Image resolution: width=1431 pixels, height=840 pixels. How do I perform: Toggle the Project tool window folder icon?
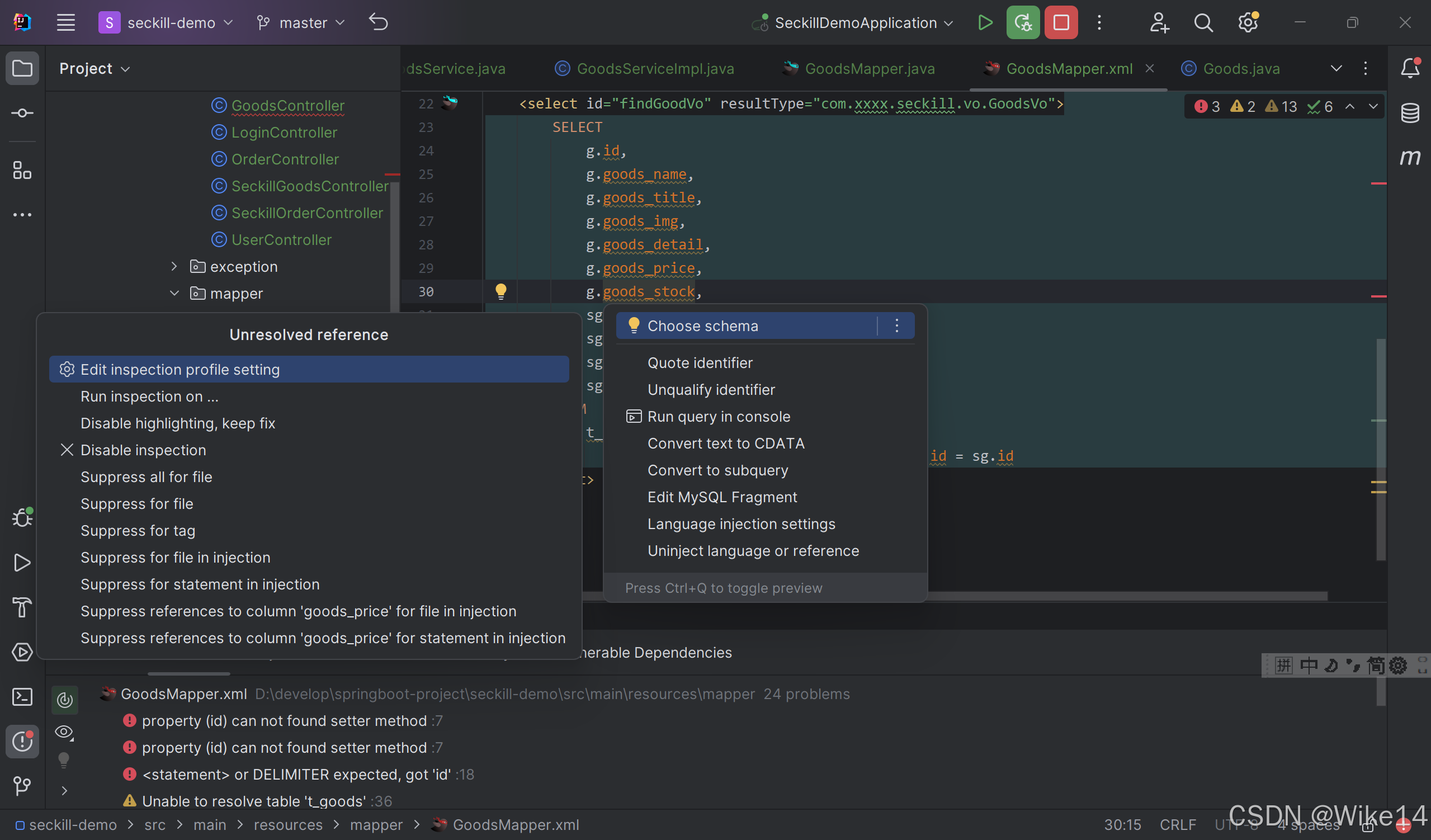pyautogui.click(x=22, y=68)
